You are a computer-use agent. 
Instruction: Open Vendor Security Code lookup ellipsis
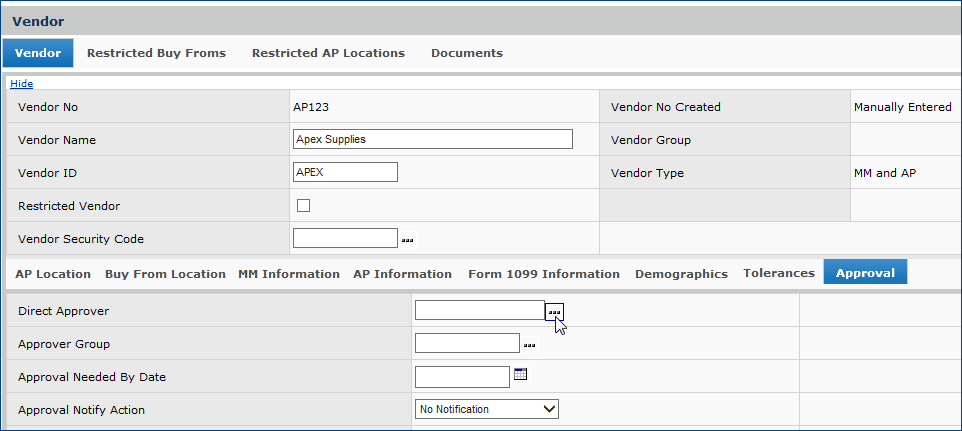coord(408,240)
